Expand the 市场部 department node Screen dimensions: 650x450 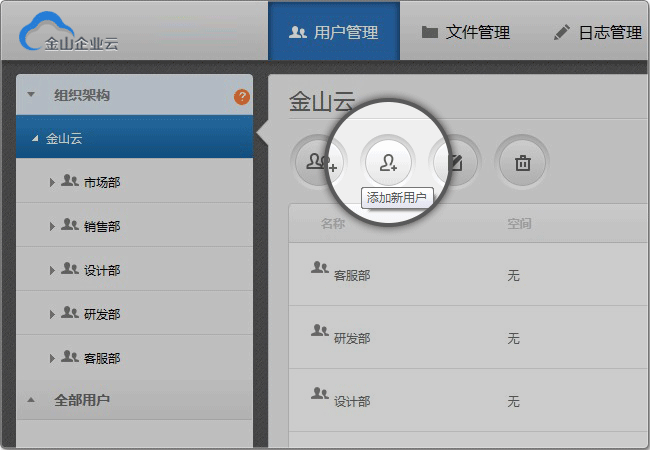click(52, 182)
